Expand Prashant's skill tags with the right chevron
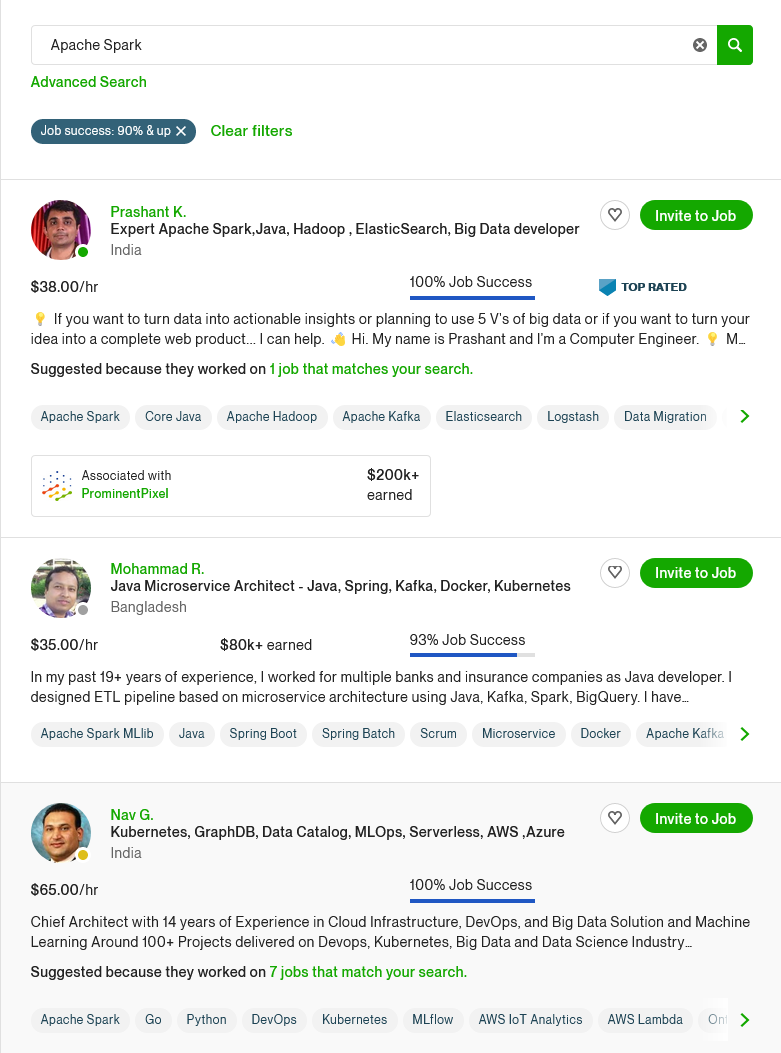This screenshot has height=1053, width=781. [x=744, y=416]
